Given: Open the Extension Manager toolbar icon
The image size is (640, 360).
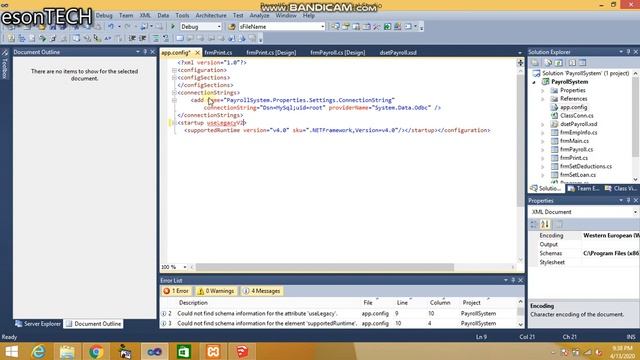Looking at the screenshot, I should click(397, 27).
